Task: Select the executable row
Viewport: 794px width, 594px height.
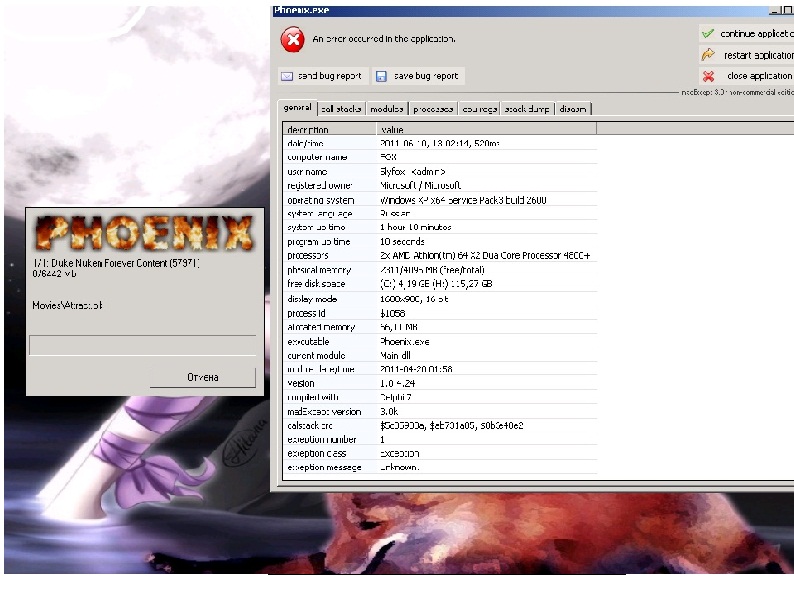Action: pos(440,342)
